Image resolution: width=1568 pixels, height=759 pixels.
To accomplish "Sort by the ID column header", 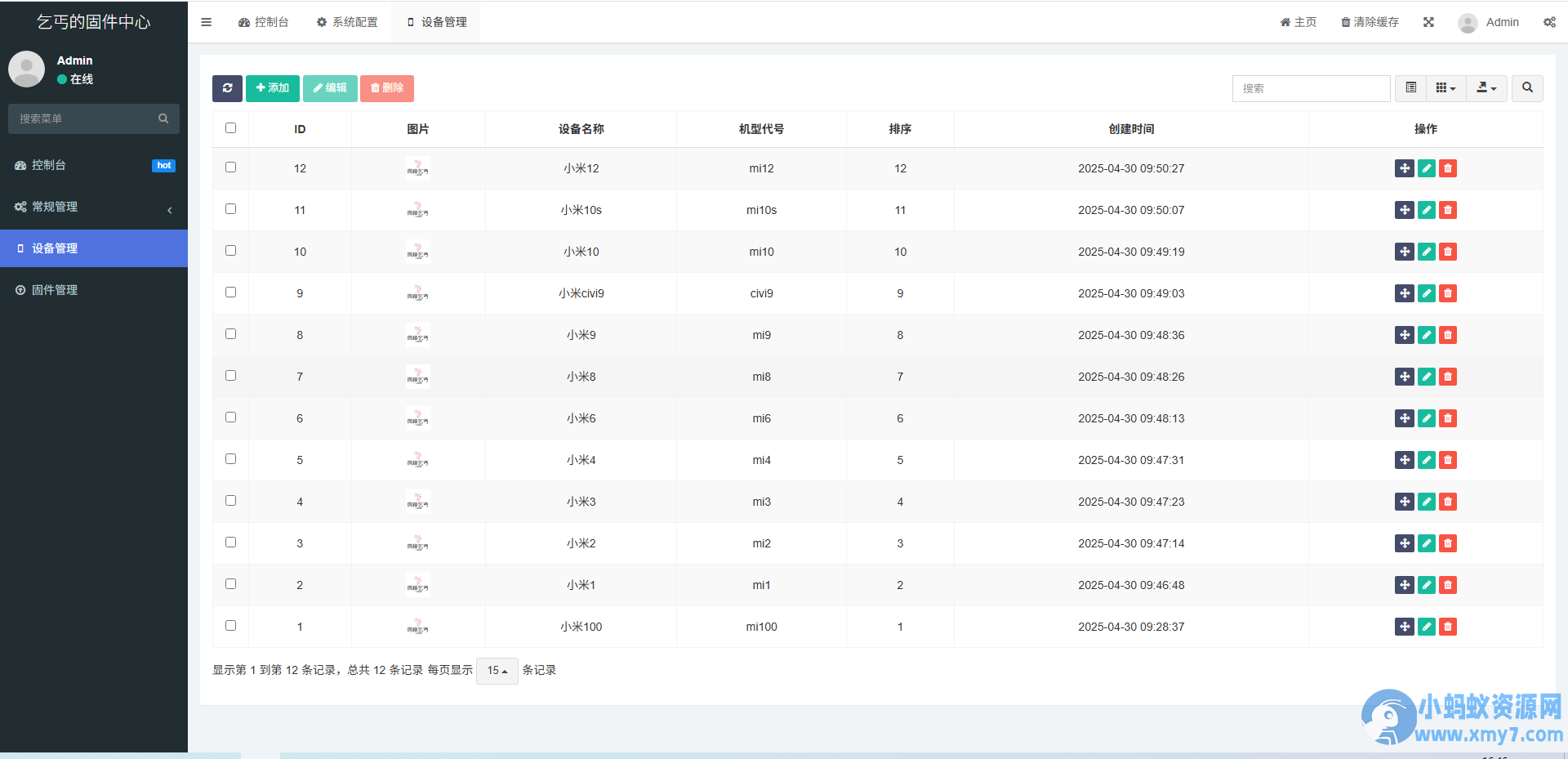I will (x=300, y=129).
